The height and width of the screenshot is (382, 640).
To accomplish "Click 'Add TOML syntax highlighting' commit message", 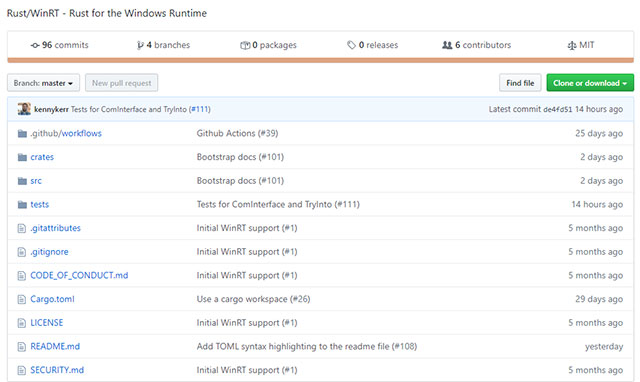I will coord(307,346).
